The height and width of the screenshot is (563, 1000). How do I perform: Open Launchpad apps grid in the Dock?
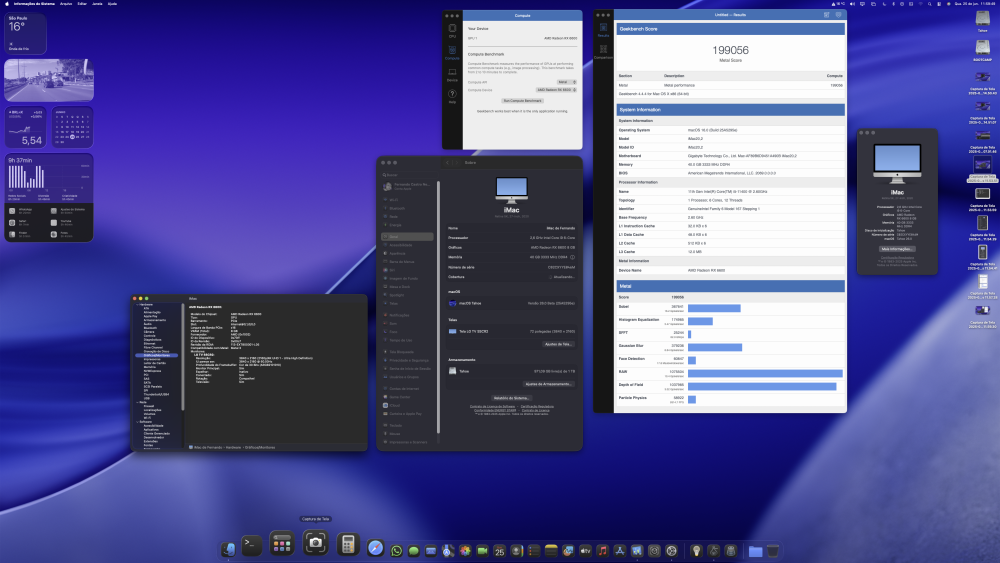click(282, 544)
